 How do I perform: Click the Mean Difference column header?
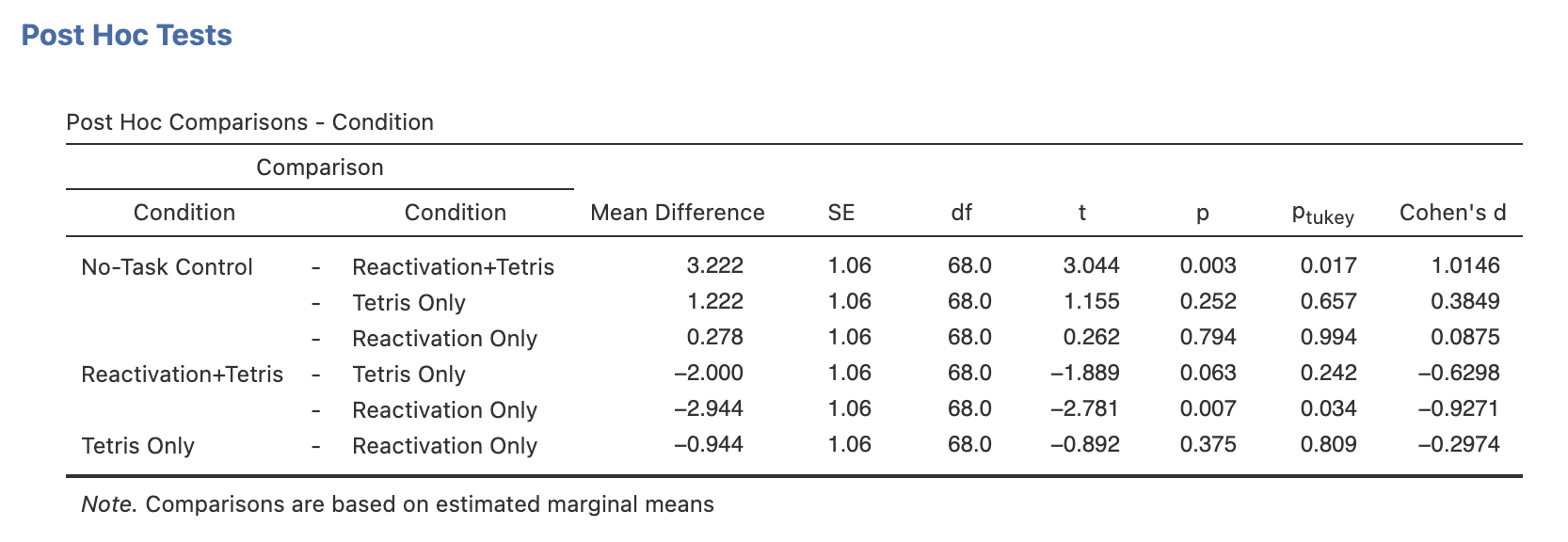click(677, 213)
